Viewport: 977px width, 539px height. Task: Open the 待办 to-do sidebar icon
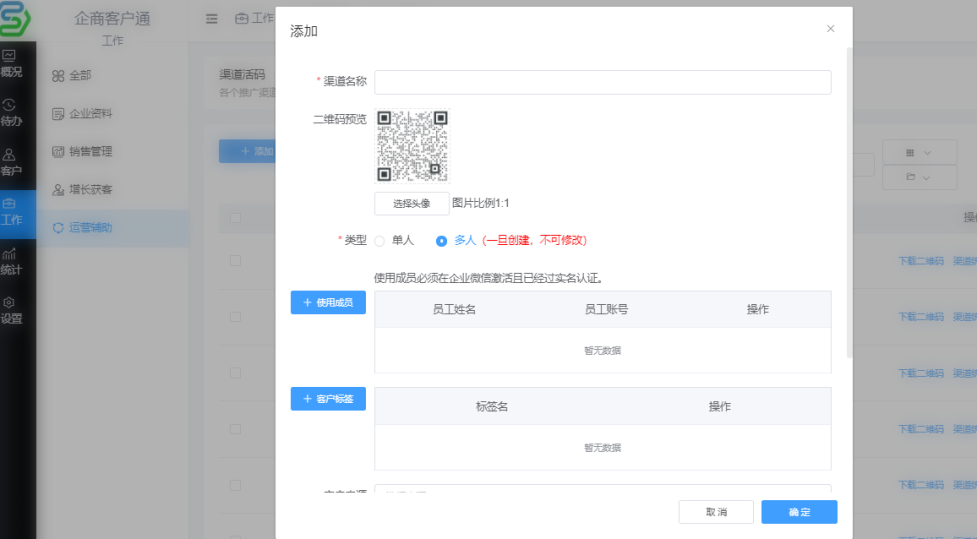click(11, 113)
